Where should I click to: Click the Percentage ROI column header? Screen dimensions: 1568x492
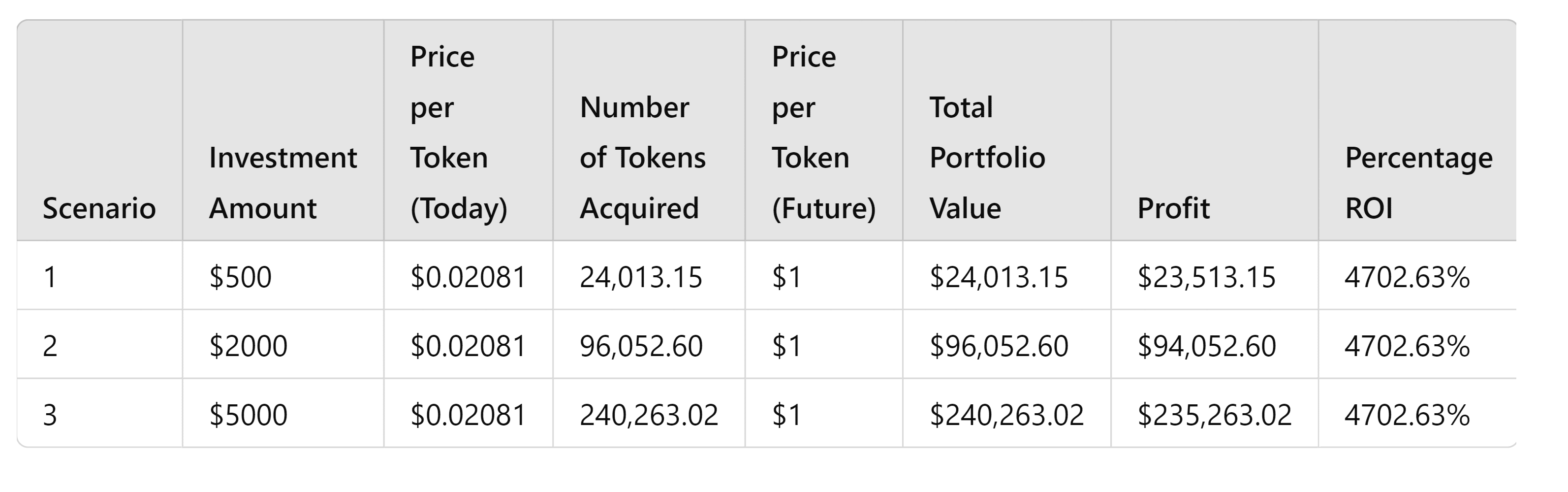(x=1418, y=183)
